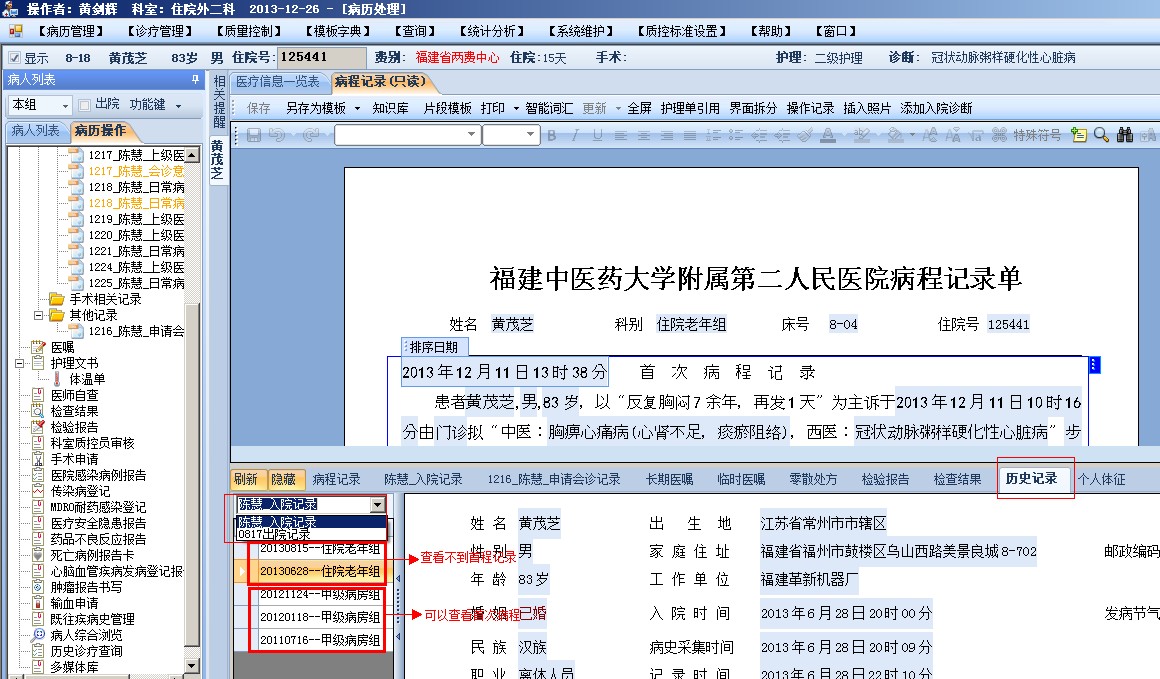Click the 添加入院诊断 toolbar button
Image resolution: width=1160 pixels, height=679 pixels.
coord(936,108)
